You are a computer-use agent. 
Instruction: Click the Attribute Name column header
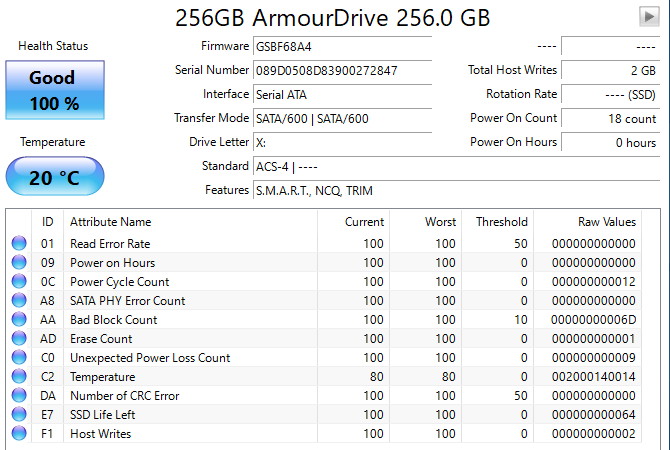coord(190,222)
